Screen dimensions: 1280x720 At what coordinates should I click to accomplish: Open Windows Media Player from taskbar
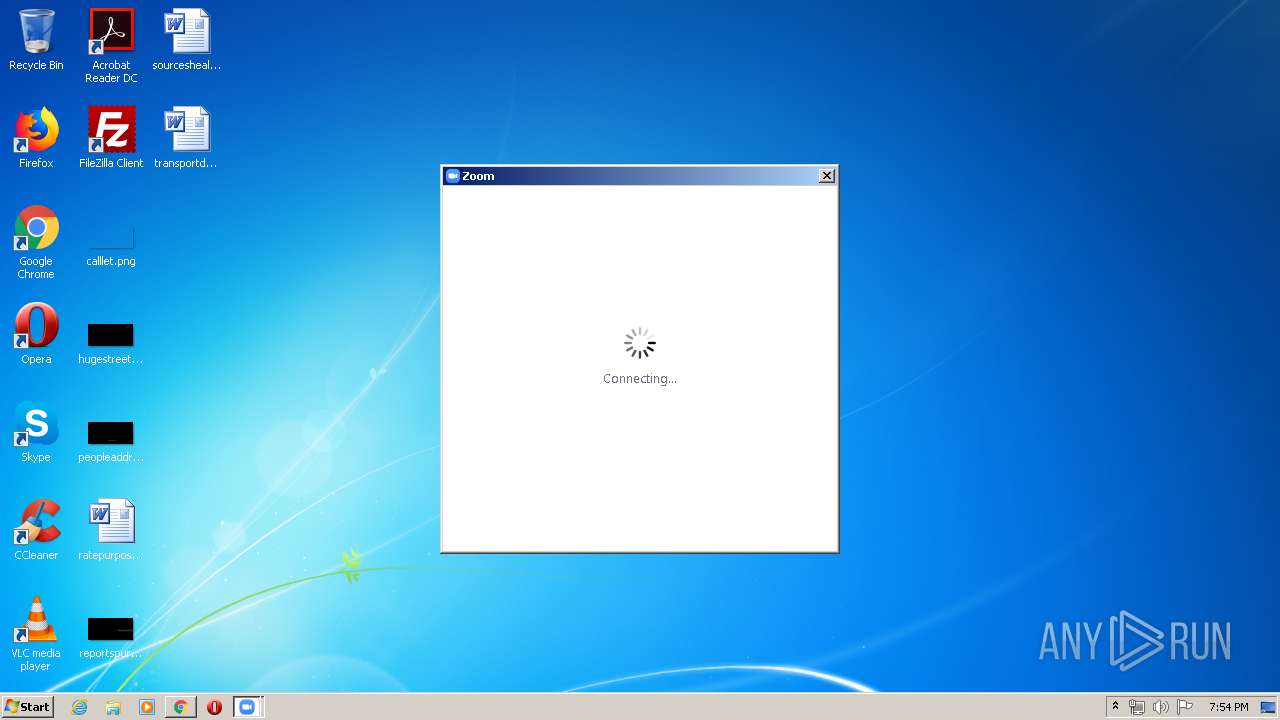(147, 707)
